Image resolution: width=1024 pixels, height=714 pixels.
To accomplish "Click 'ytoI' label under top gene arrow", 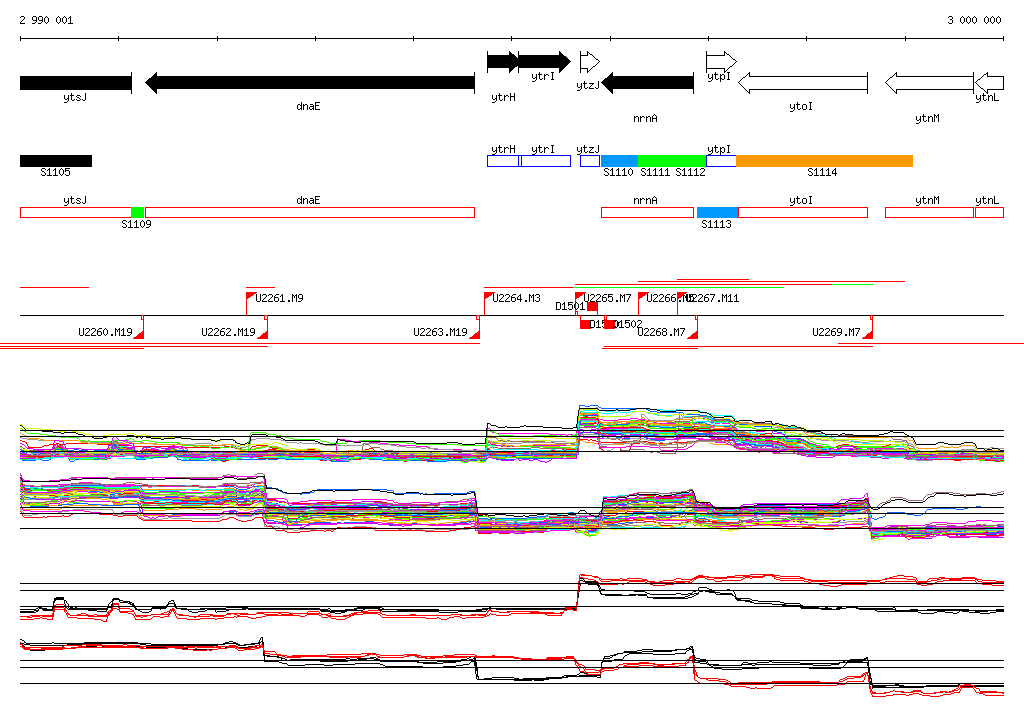I will click(x=801, y=106).
